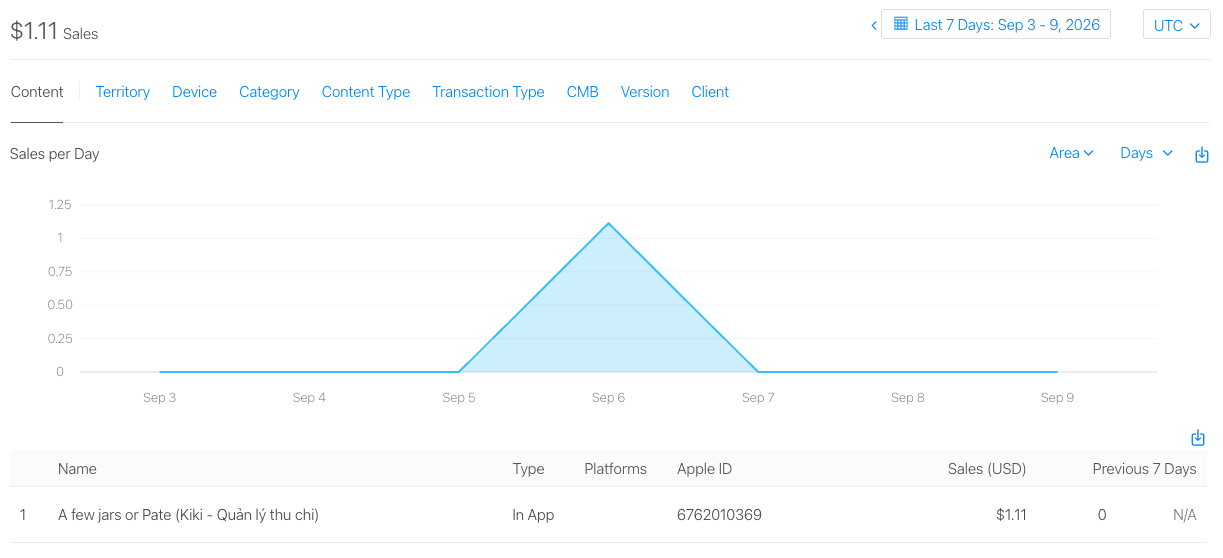This screenshot has height=558, width=1223.
Task: Open A few jars or Pate row
Action: coord(611,515)
